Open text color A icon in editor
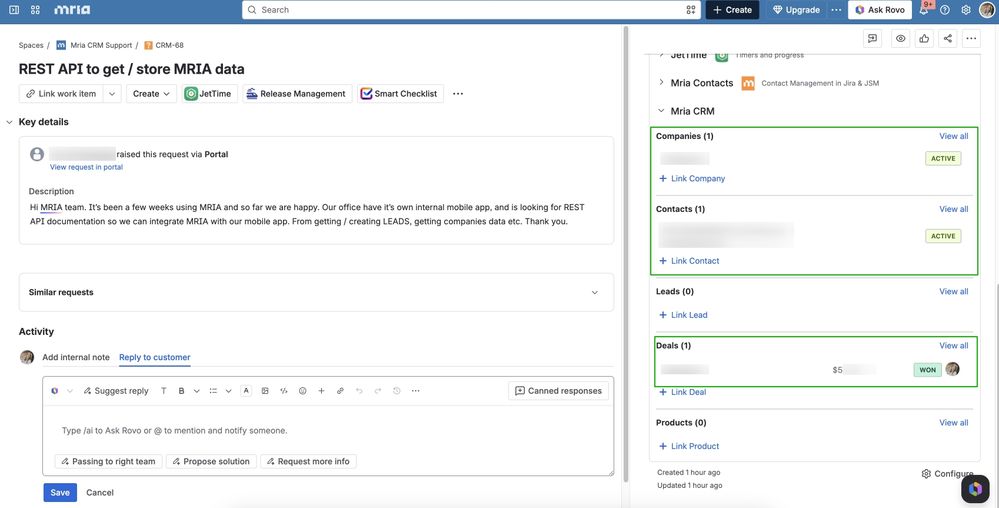 point(246,391)
